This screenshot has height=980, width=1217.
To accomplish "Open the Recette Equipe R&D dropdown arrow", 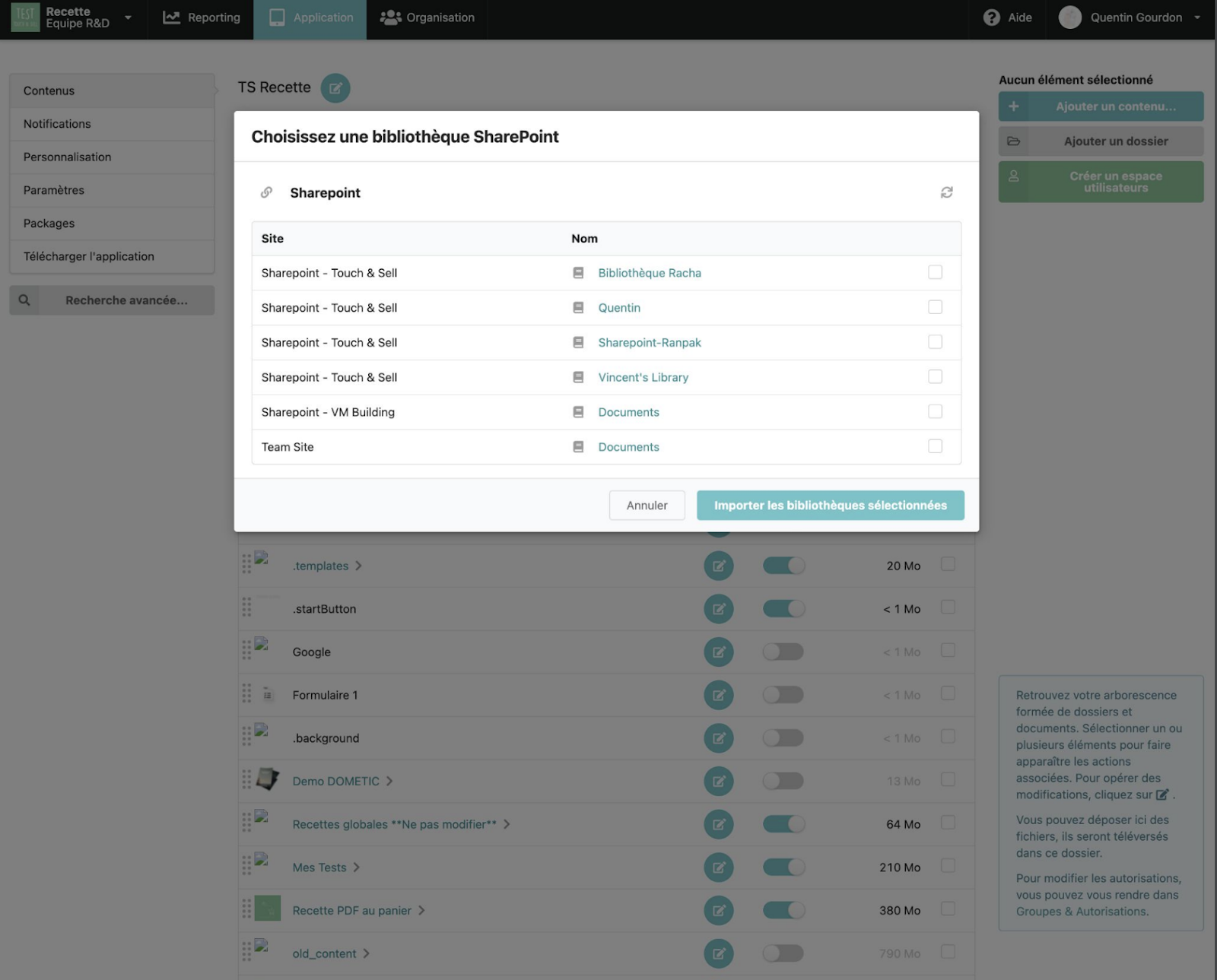I will pyautogui.click(x=128, y=17).
